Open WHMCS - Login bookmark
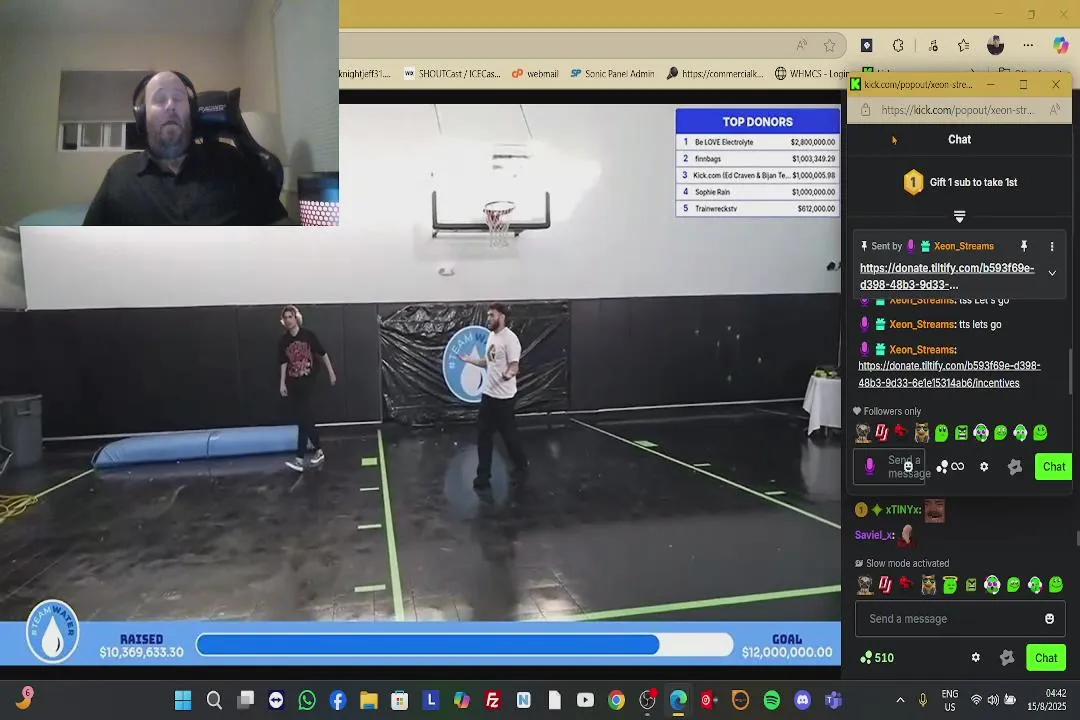 pyautogui.click(x=811, y=74)
